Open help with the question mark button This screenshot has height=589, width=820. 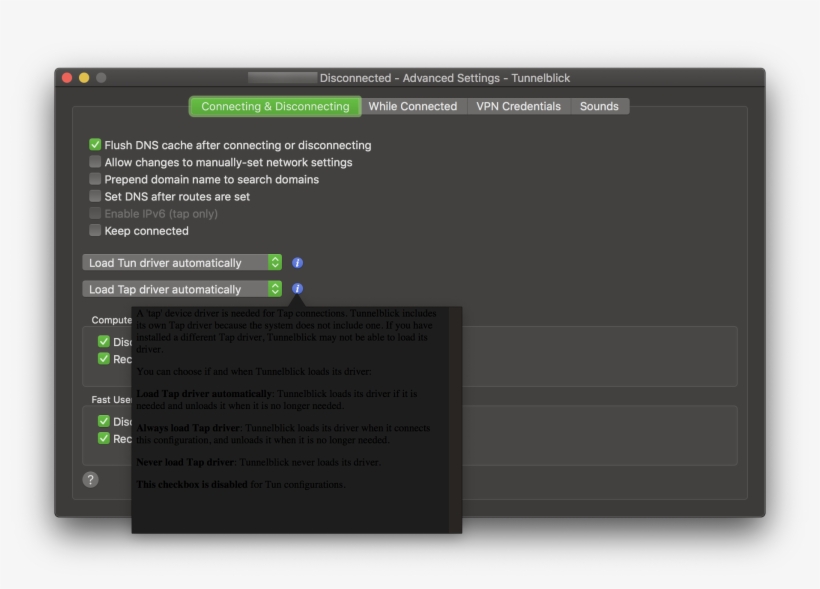[x=90, y=480]
